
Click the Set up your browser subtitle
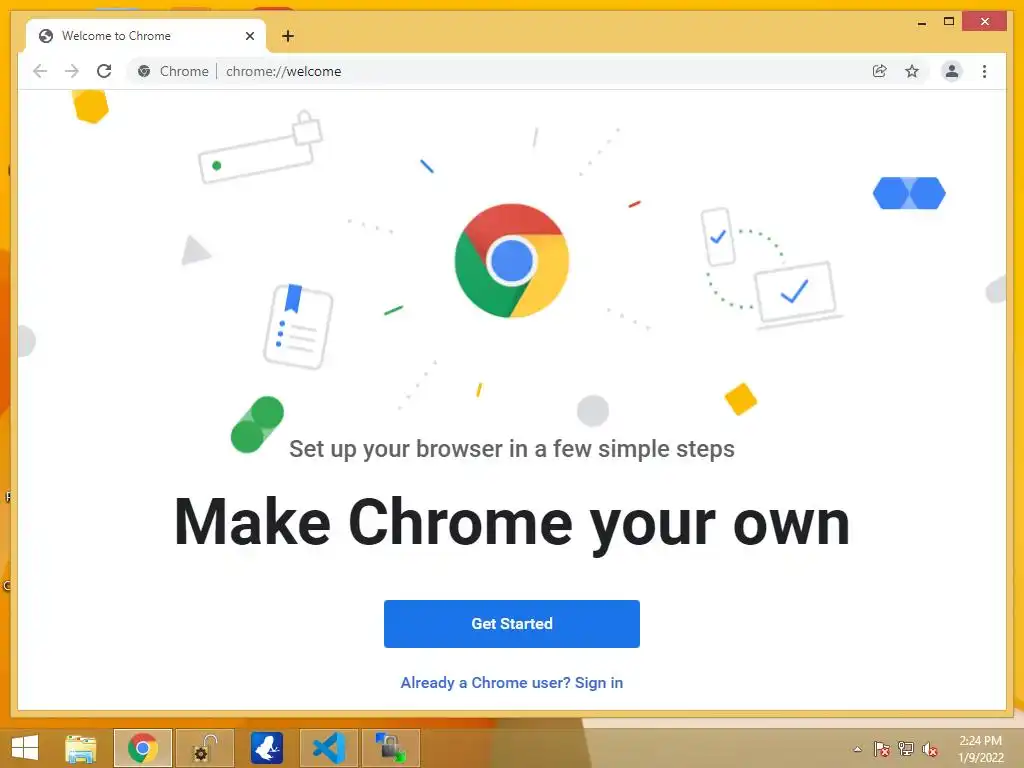(511, 449)
